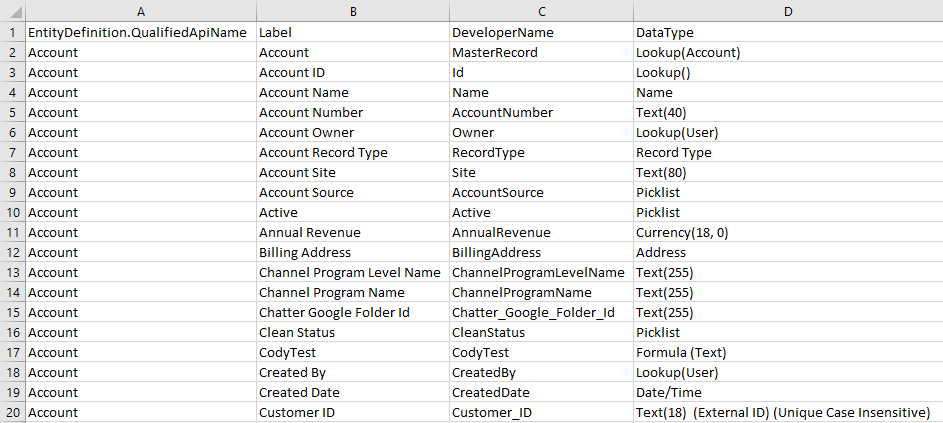Select cell 'Account Site'

click(353, 172)
